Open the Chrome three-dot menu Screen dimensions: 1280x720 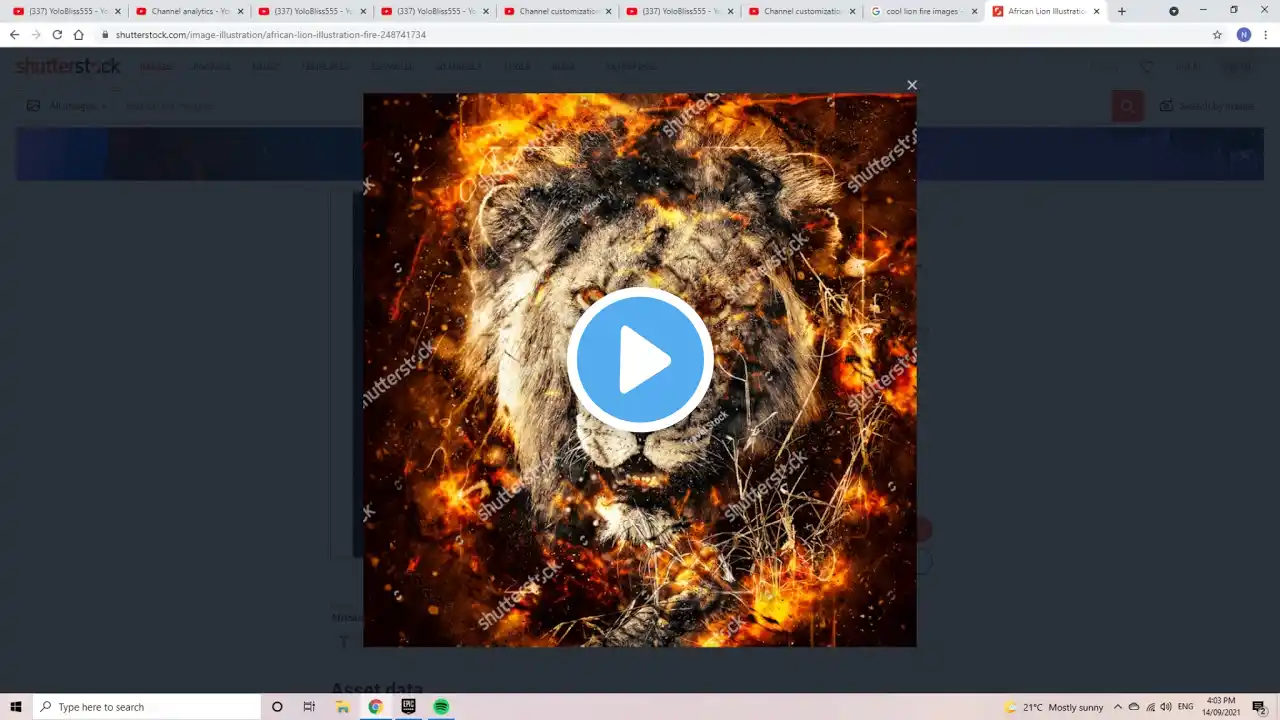tap(1266, 34)
